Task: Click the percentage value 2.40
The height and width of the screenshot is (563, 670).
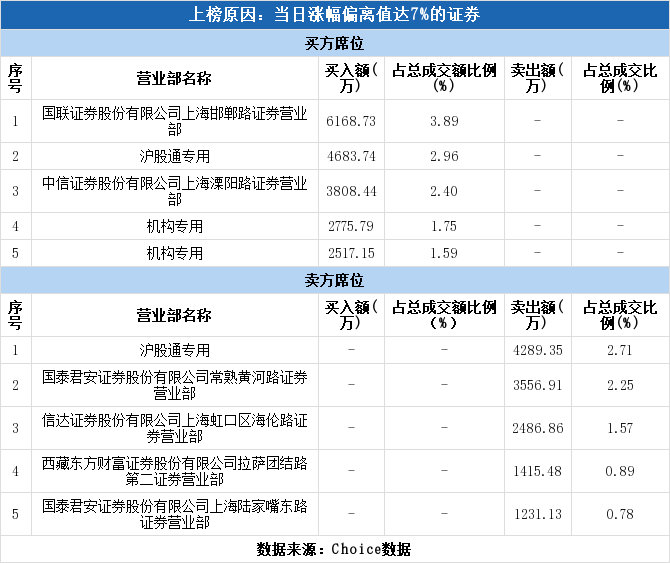Action: point(444,191)
